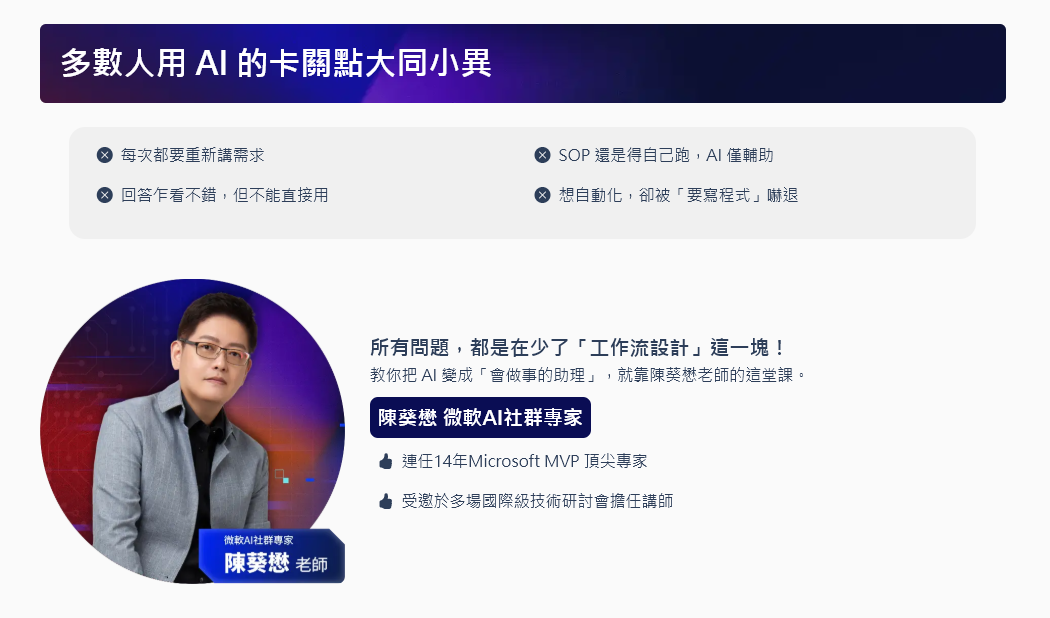Click the text 連任14年Microsoft MVP 頂尖專家
This screenshot has width=1050, height=618.
525,461
